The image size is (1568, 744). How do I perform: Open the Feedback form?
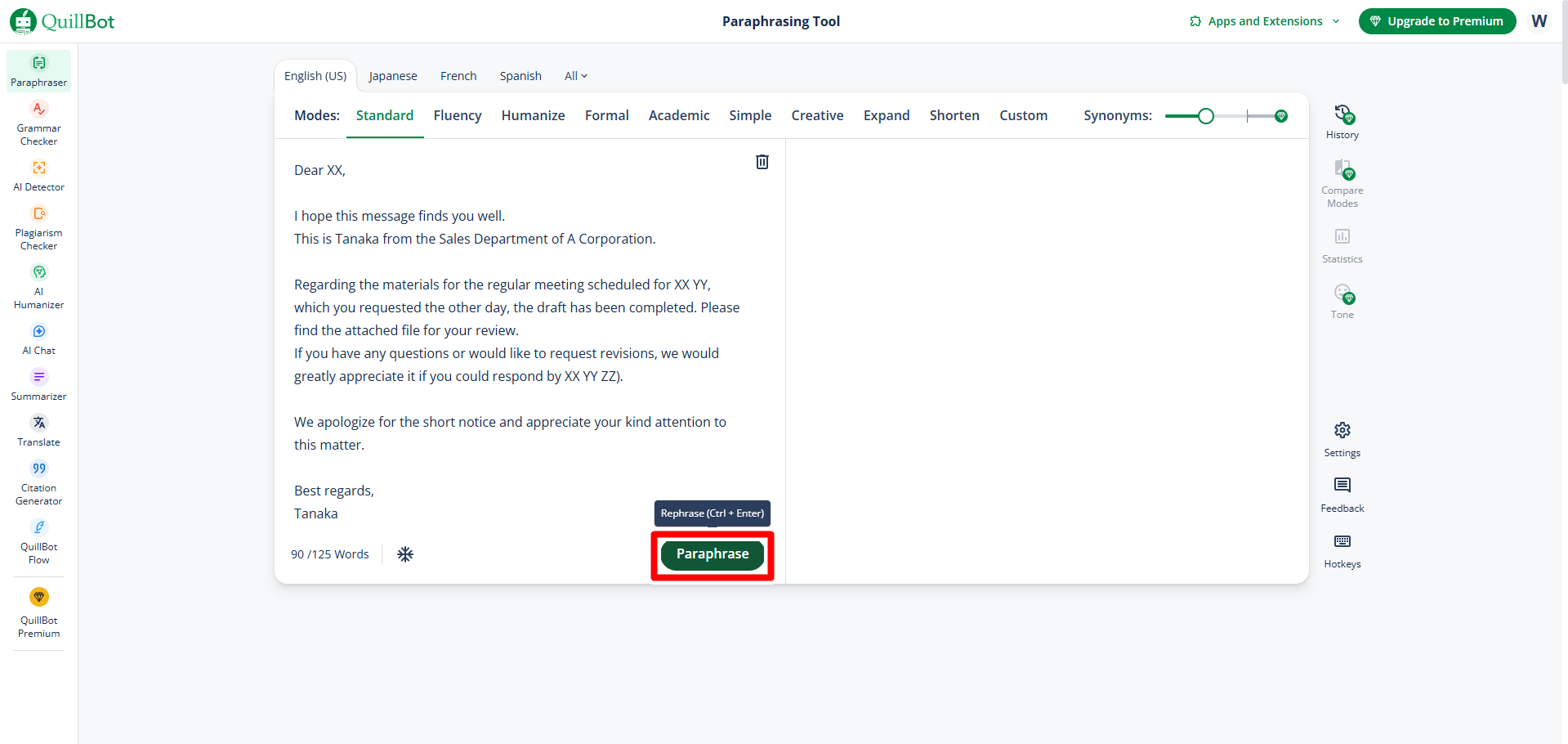click(1342, 495)
